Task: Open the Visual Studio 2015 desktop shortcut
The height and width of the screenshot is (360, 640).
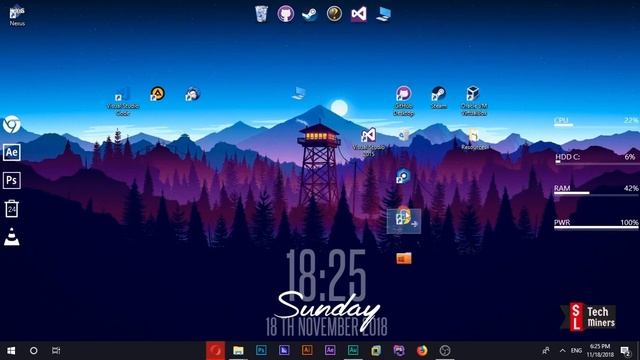Action: 368,142
